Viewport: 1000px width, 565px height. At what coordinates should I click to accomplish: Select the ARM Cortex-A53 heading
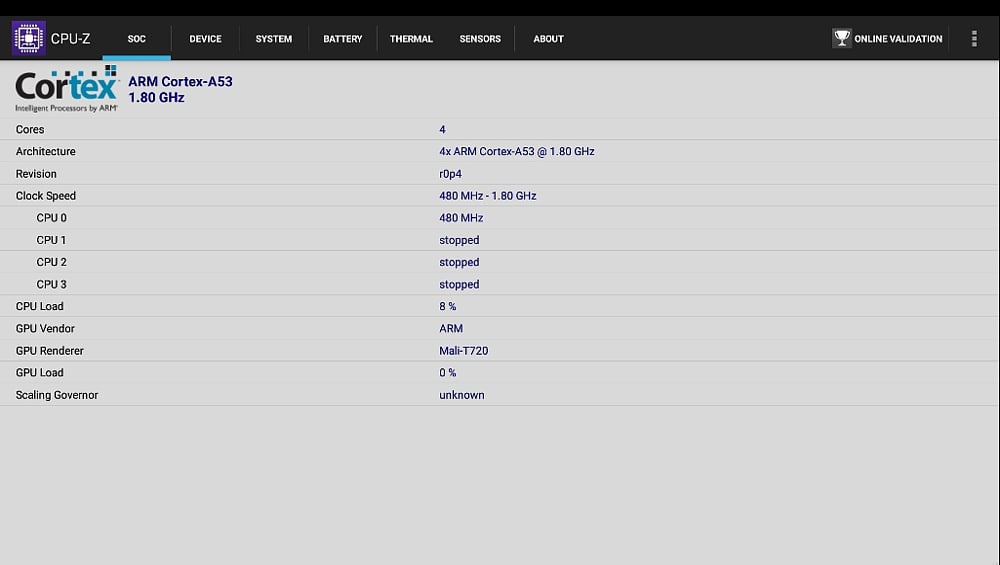tap(180, 82)
